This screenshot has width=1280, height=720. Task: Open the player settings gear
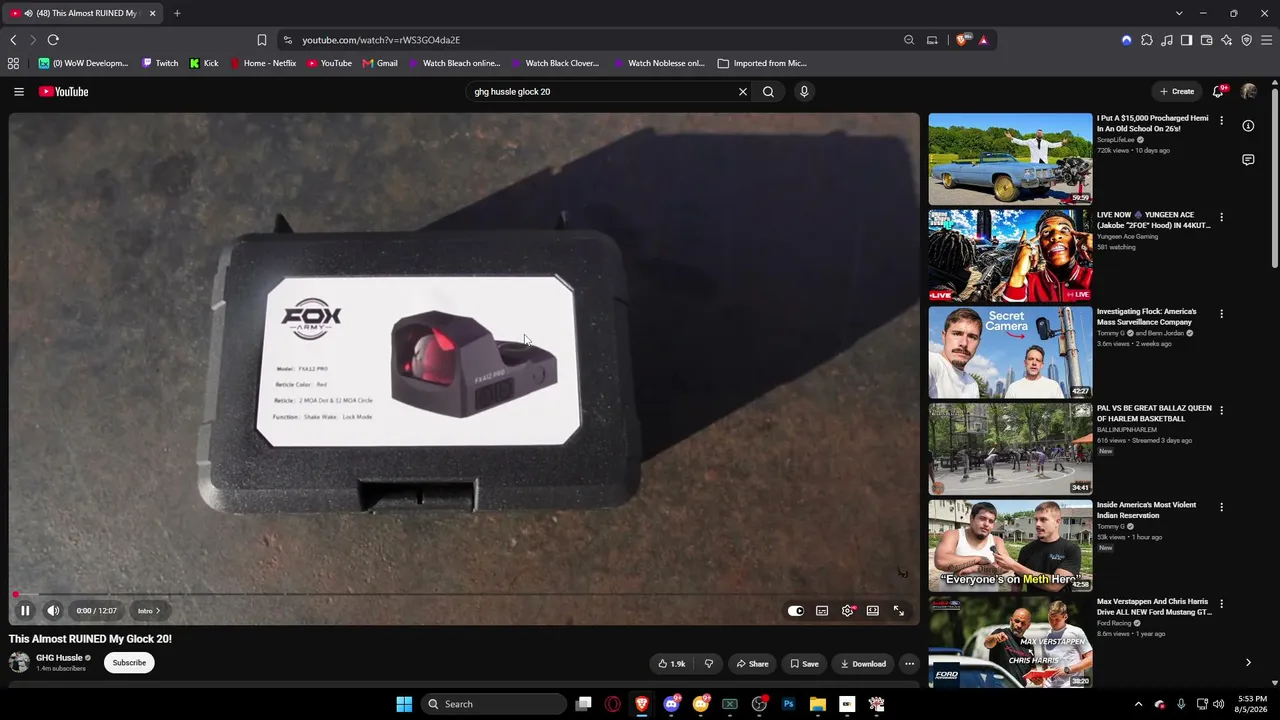click(x=848, y=611)
